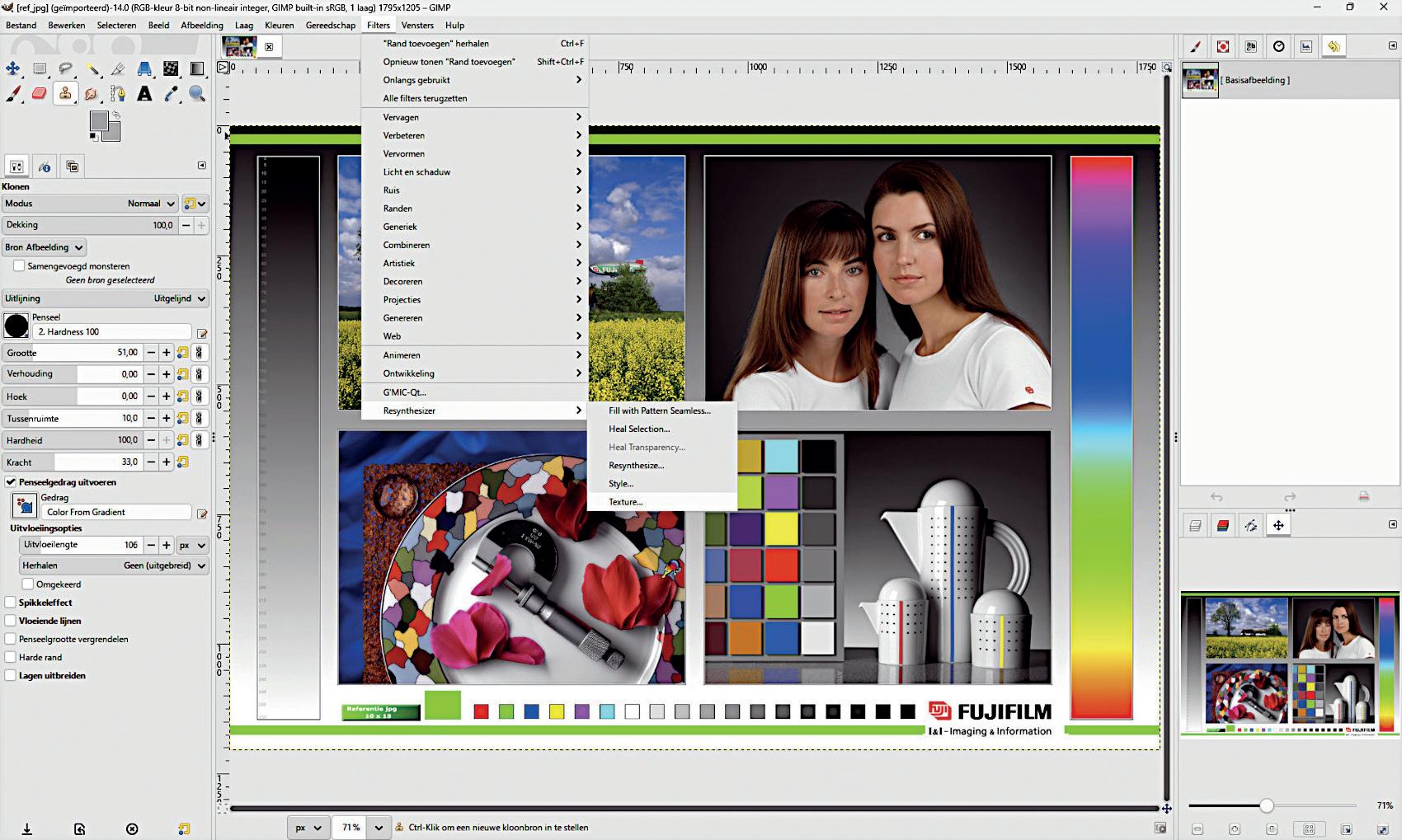Uncheck Penseelgedrag uitvoeren
Image resolution: width=1402 pixels, height=840 pixels.
11,482
